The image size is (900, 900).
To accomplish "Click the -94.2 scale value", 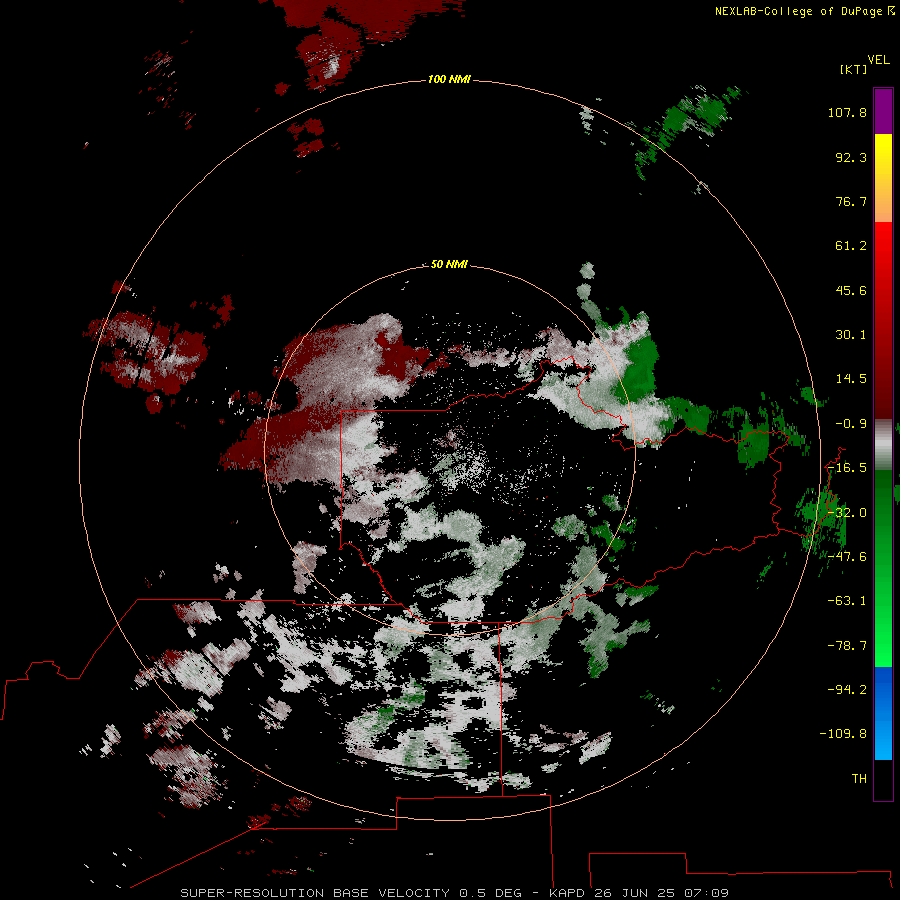I will pos(847,690).
